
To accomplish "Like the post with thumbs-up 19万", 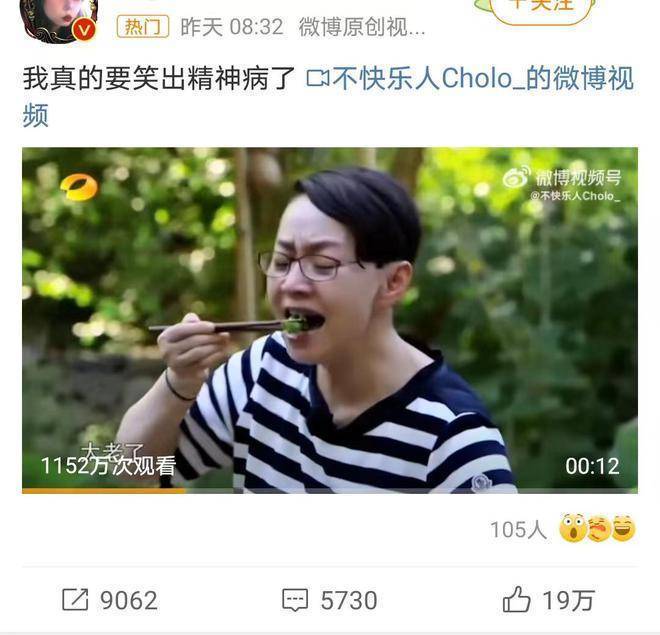I will 548,600.
